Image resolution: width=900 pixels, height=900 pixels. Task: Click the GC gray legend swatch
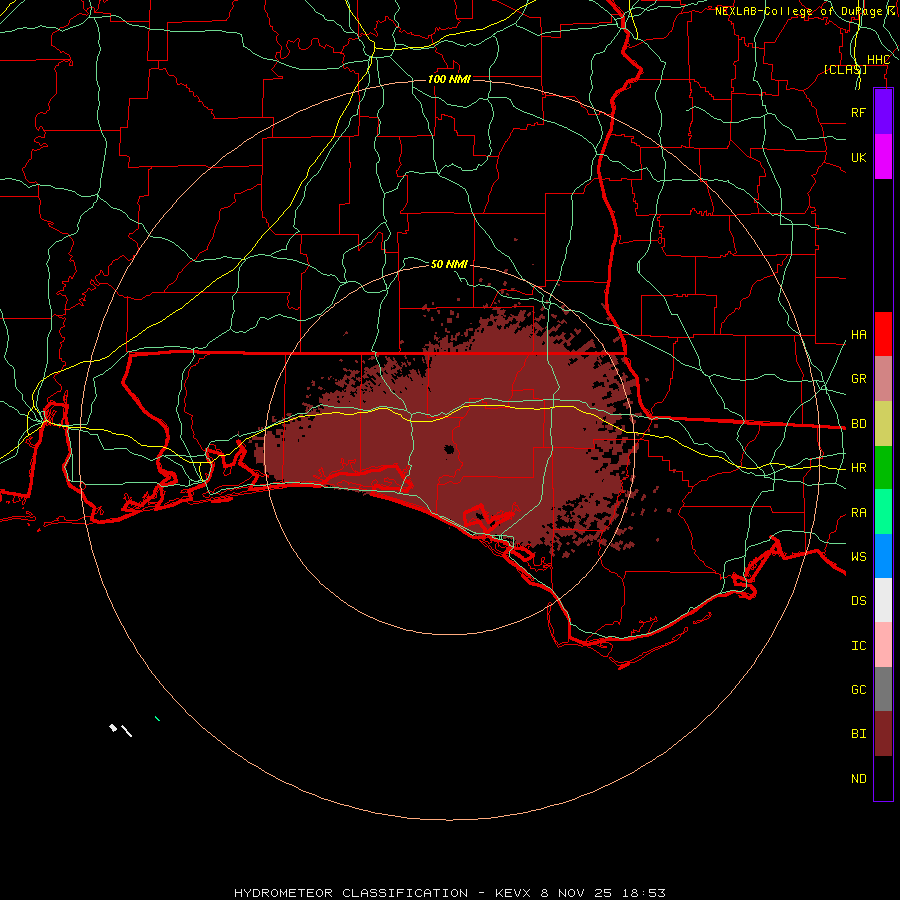pos(883,689)
